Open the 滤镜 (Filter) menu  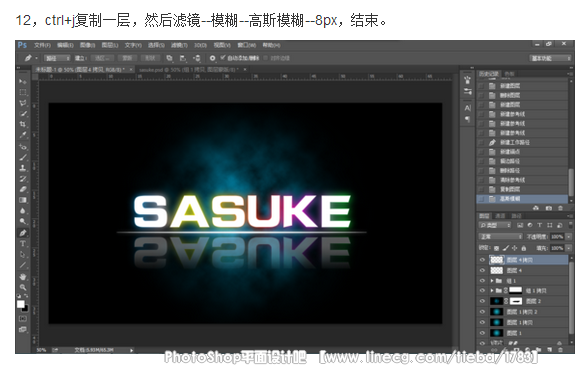(179, 45)
